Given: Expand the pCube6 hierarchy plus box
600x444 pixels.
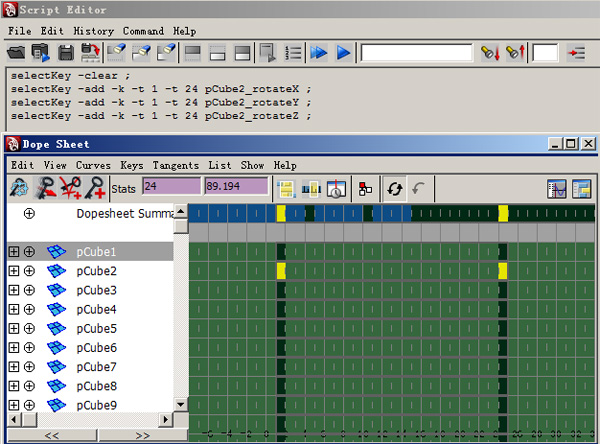Looking at the screenshot, I should pyautogui.click(x=13, y=348).
